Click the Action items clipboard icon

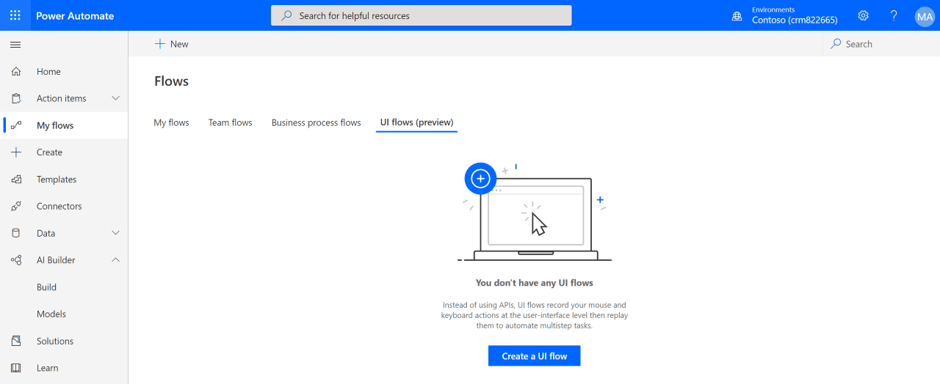[x=16, y=98]
